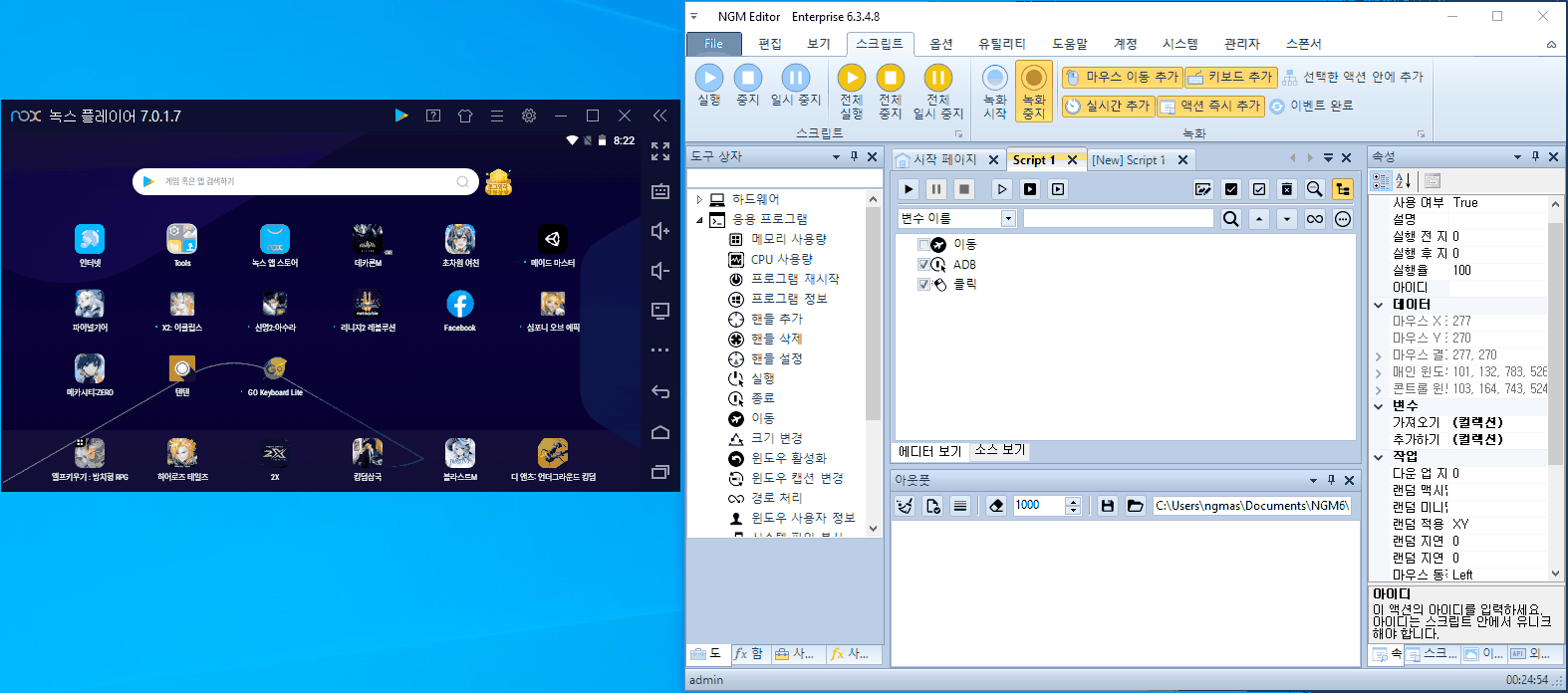Click the image edit icon in script toolbar

[x=1203, y=189]
